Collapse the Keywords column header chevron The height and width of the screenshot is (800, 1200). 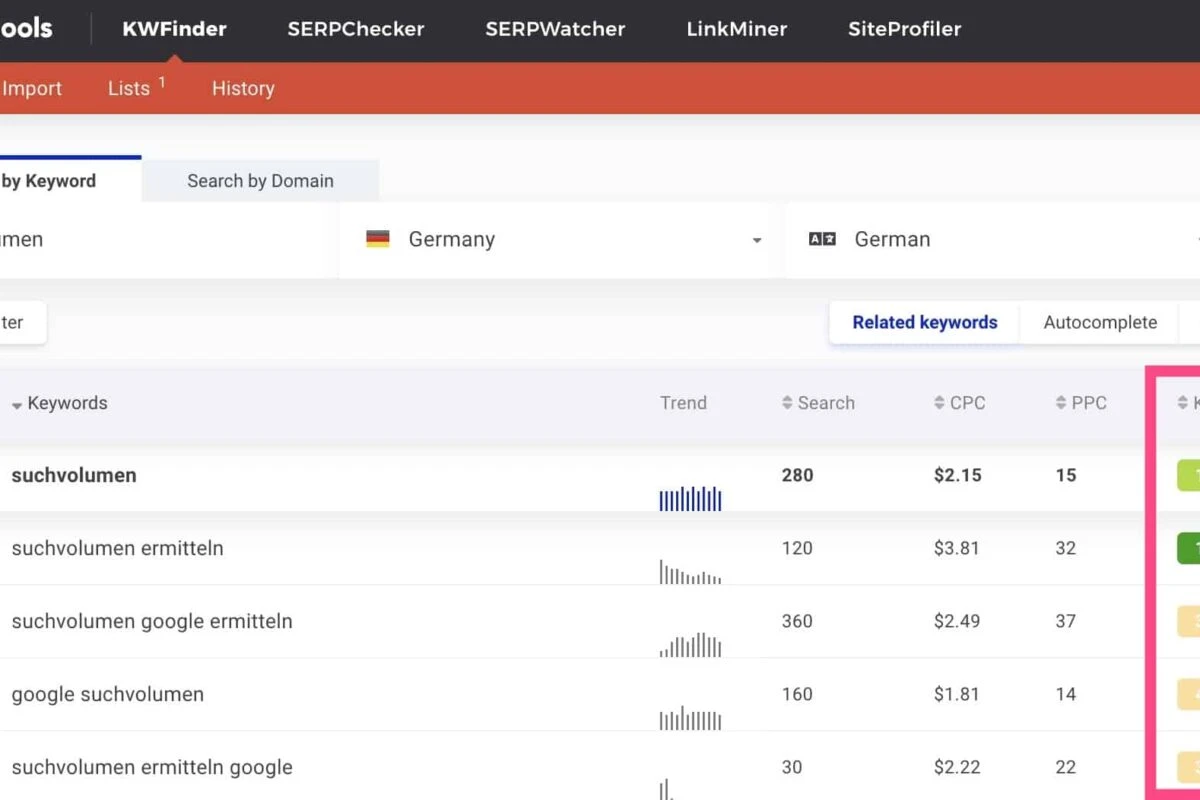[x=17, y=404]
